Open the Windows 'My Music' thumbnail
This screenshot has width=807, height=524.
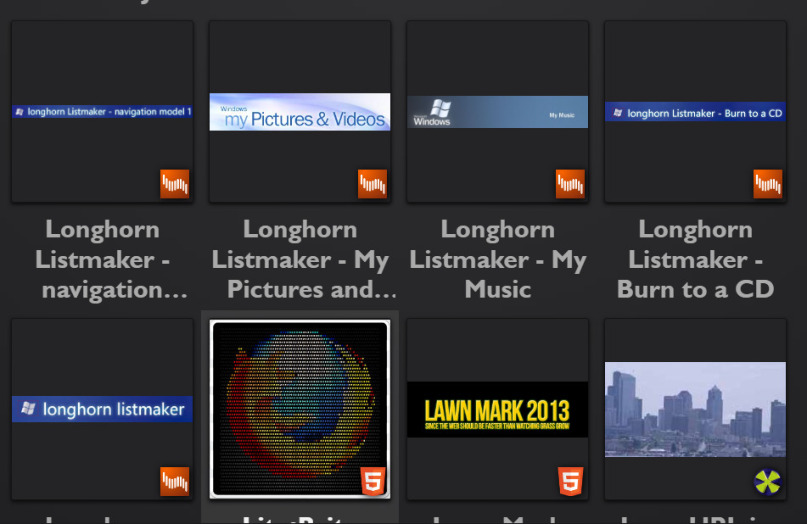[498, 112]
